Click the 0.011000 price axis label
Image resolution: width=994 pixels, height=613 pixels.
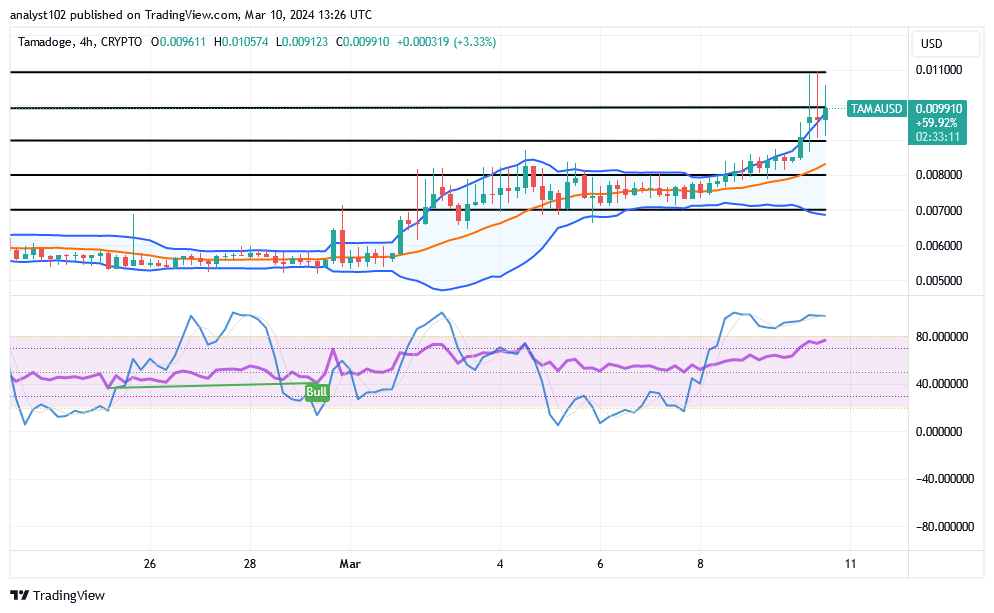[x=939, y=70]
